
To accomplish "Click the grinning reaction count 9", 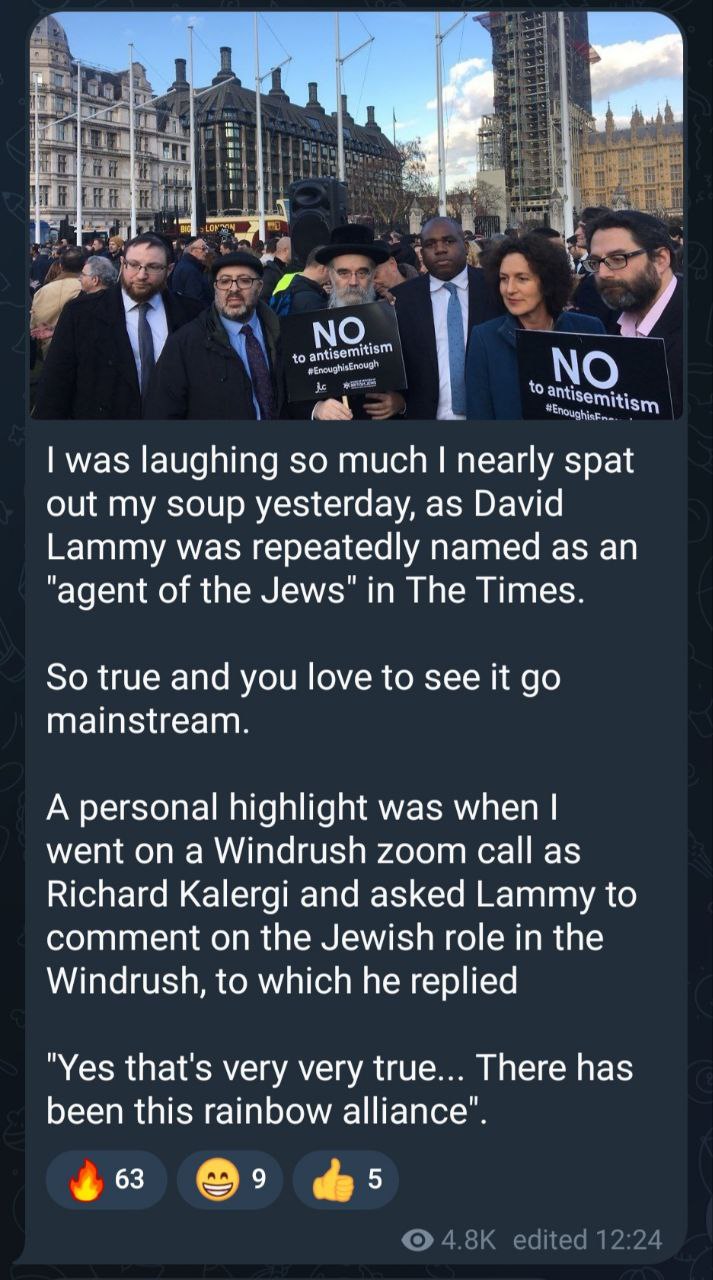I will [x=258, y=1180].
